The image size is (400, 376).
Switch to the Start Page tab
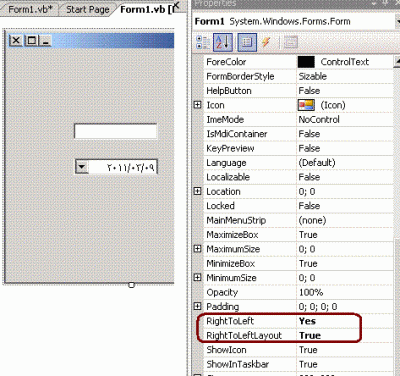pos(88,9)
